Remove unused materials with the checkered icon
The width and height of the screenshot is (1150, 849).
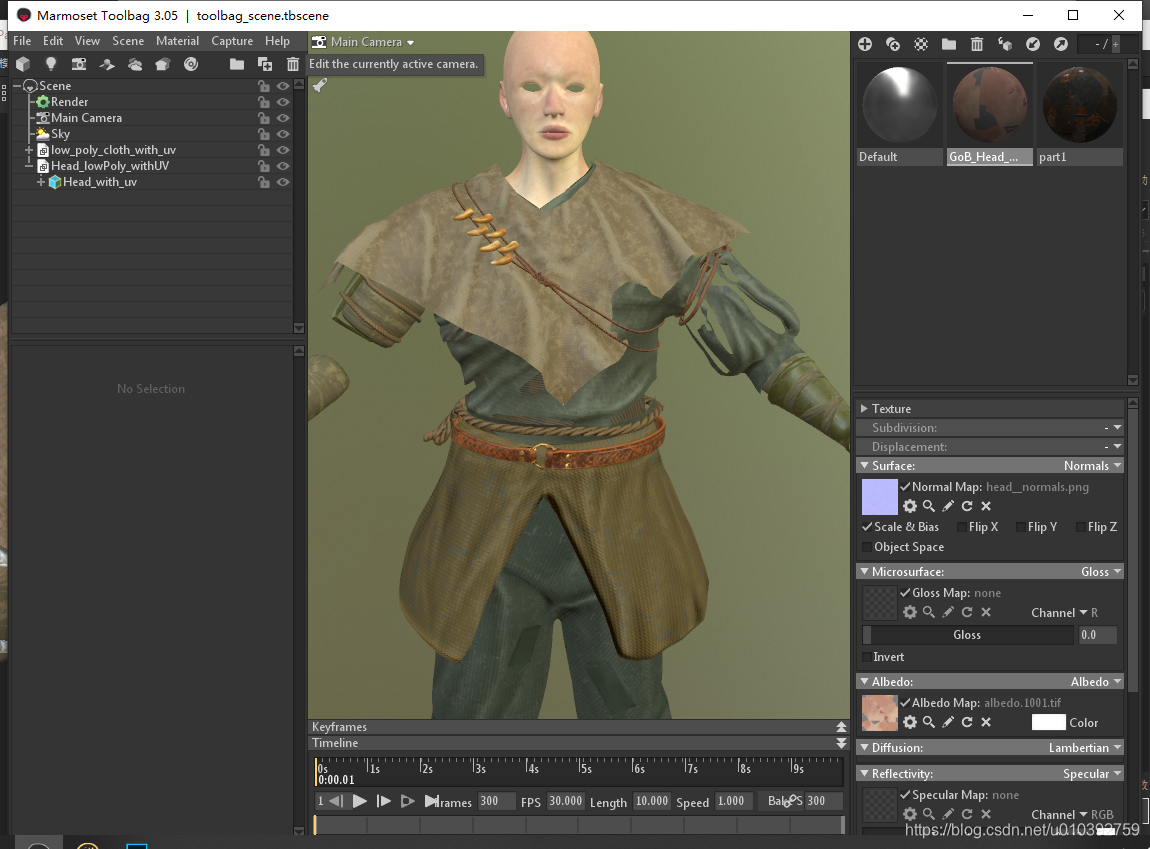(x=920, y=45)
